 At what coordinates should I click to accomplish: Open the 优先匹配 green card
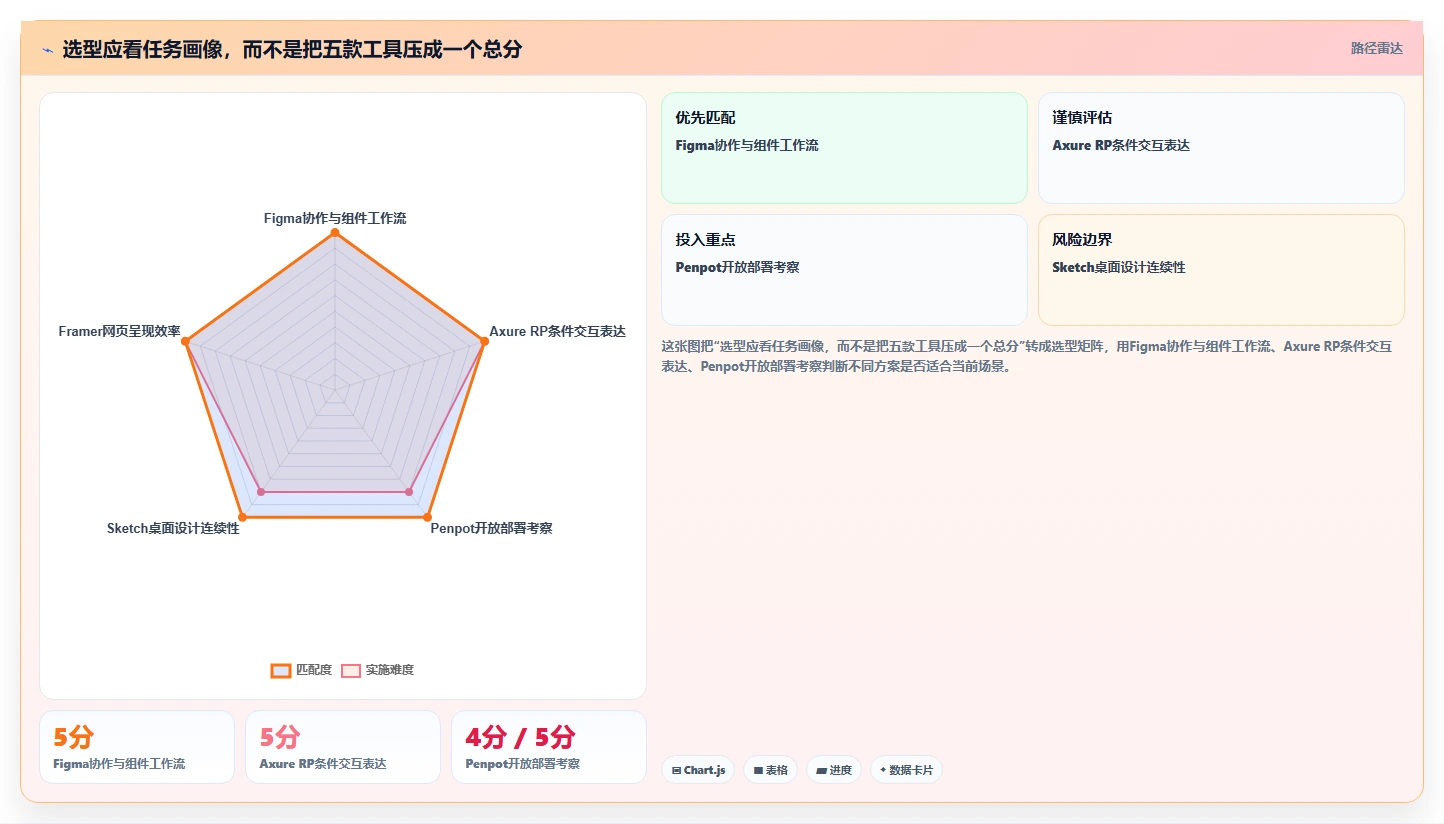(844, 148)
